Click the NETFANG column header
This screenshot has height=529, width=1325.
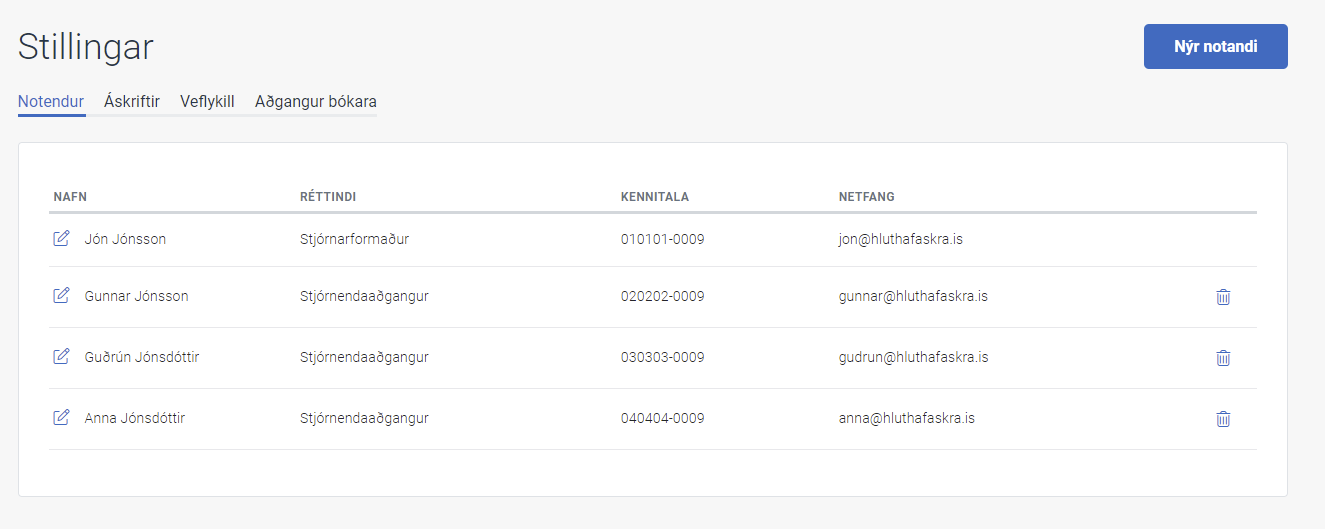click(867, 196)
